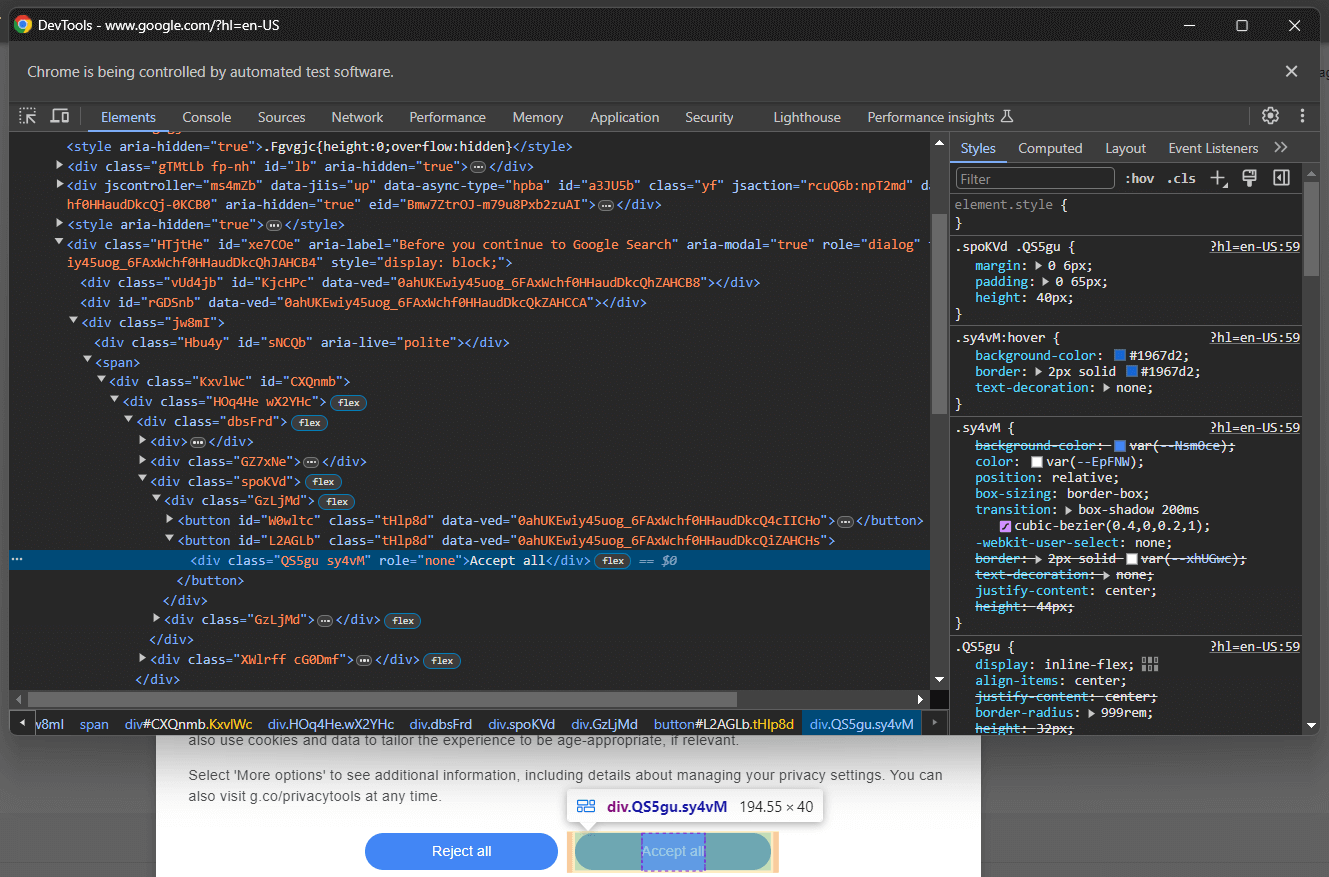Screen dimensions: 1329x877
Task: Select the inspect element cursor icon
Action: point(27,116)
